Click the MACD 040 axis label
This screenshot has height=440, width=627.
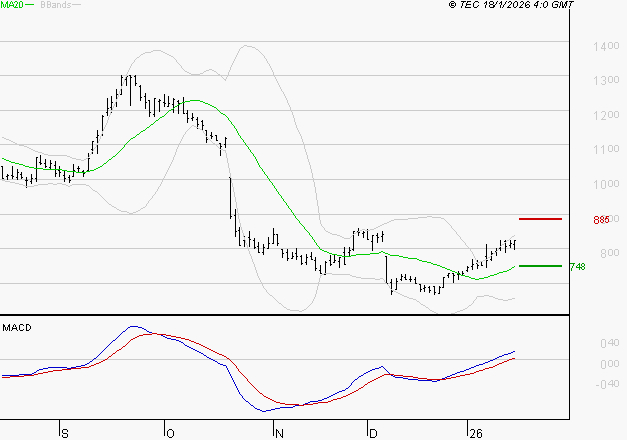click(x=610, y=343)
